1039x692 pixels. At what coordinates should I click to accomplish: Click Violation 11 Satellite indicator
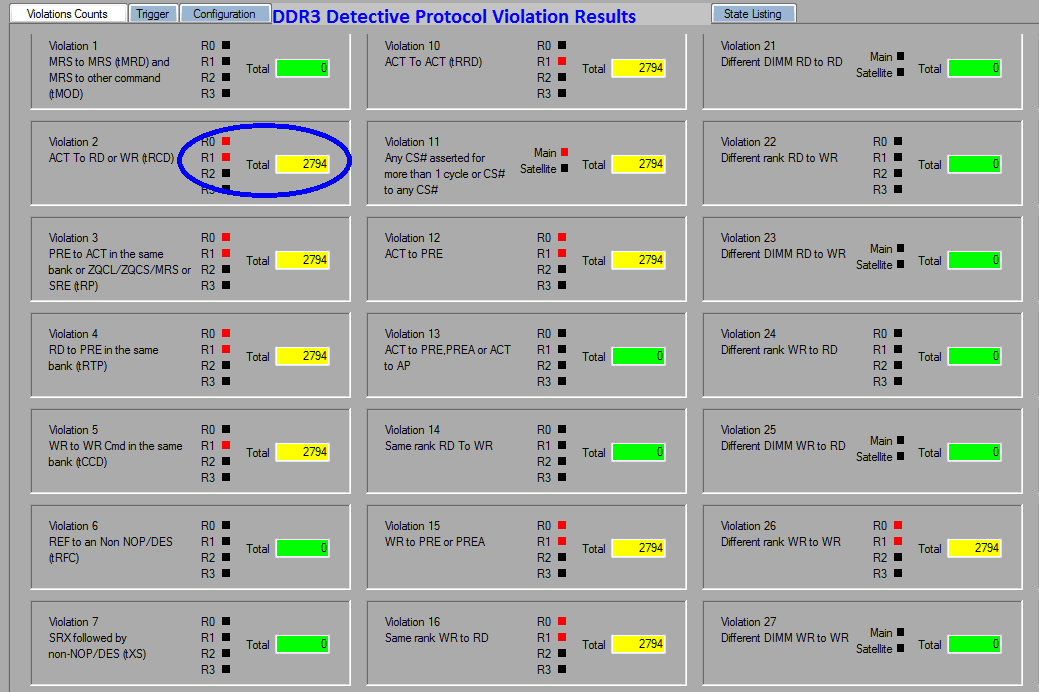(x=565, y=168)
